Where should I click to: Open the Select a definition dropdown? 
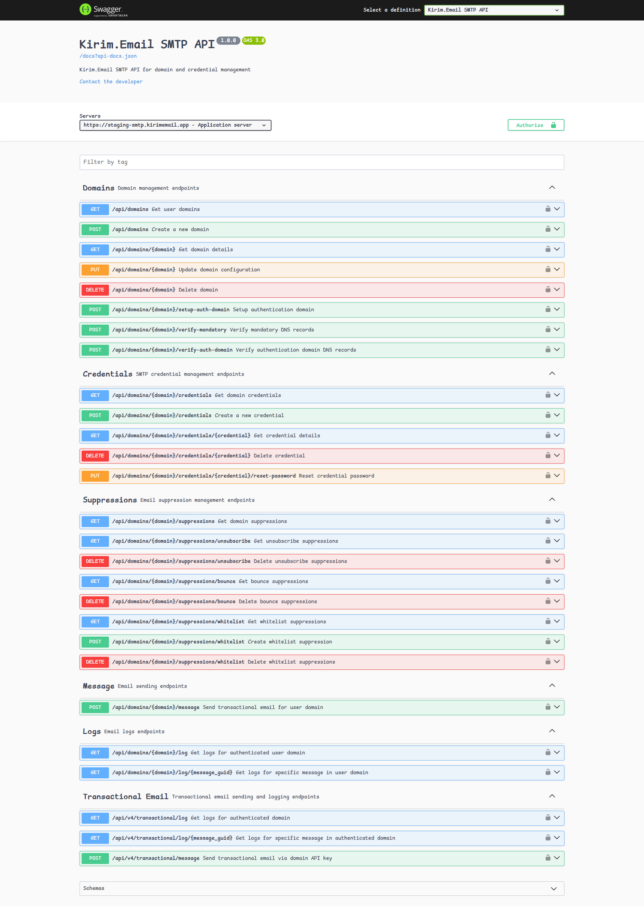pyautogui.click(x=494, y=10)
